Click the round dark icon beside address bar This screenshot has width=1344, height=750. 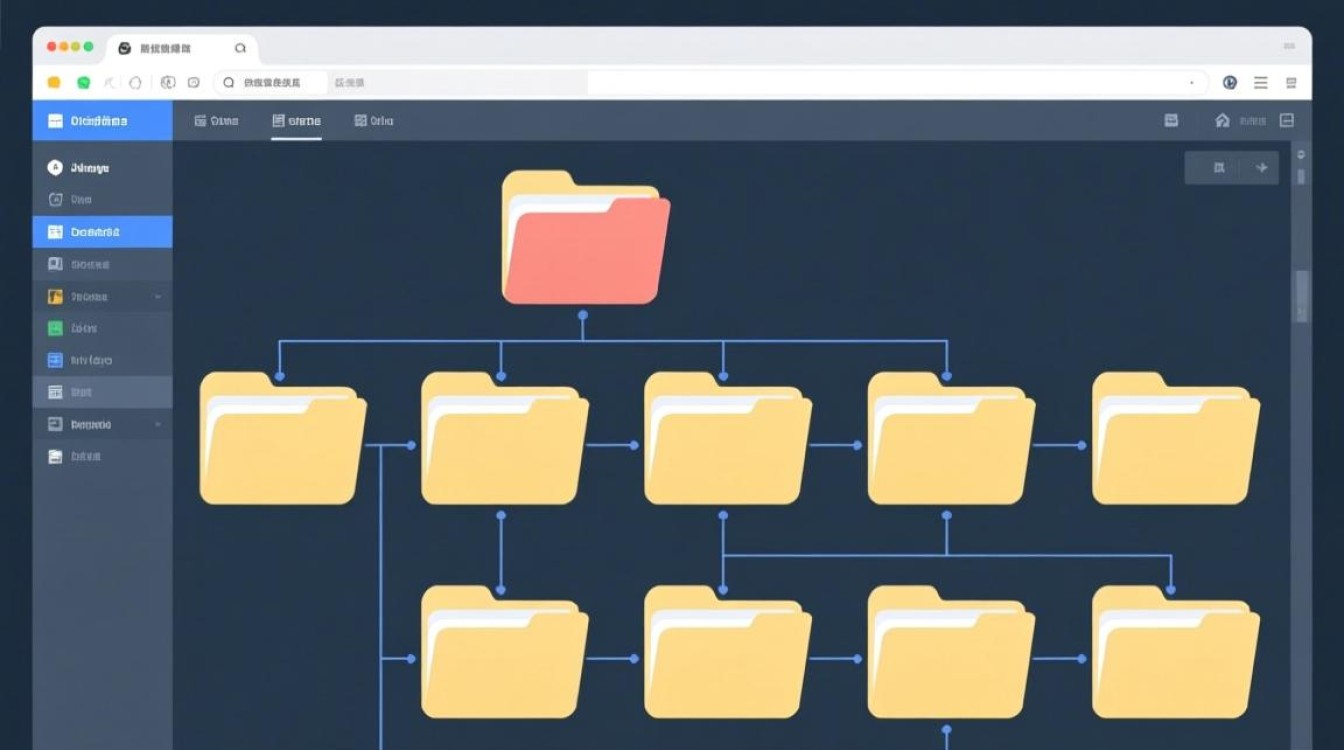coord(1230,83)
